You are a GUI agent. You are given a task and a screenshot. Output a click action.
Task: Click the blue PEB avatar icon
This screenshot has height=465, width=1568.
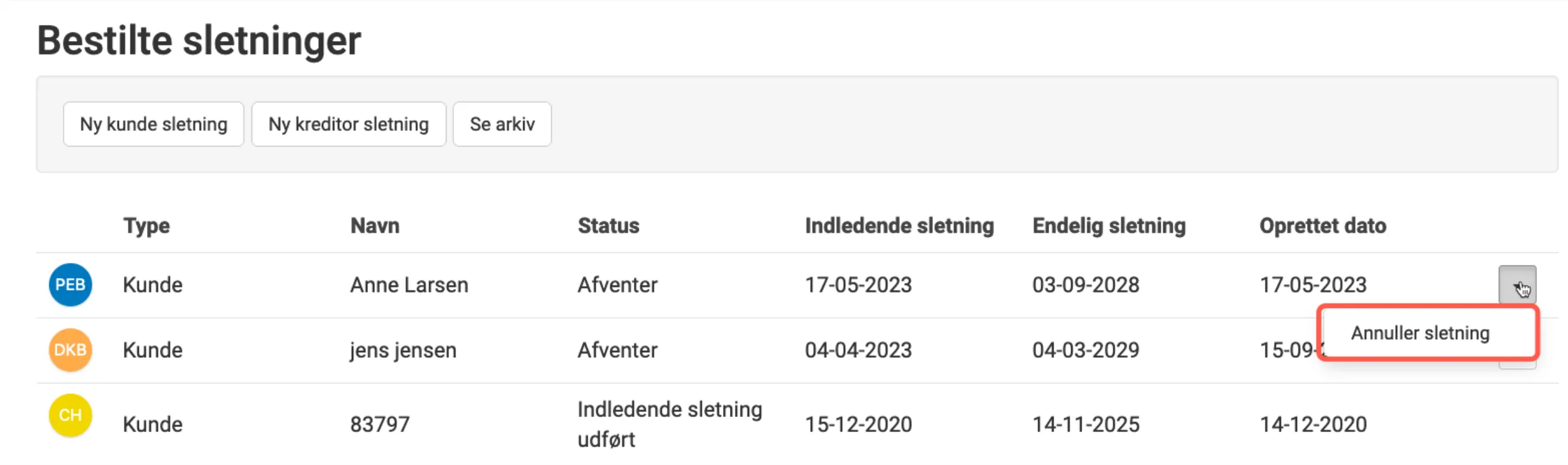(70, 285)
